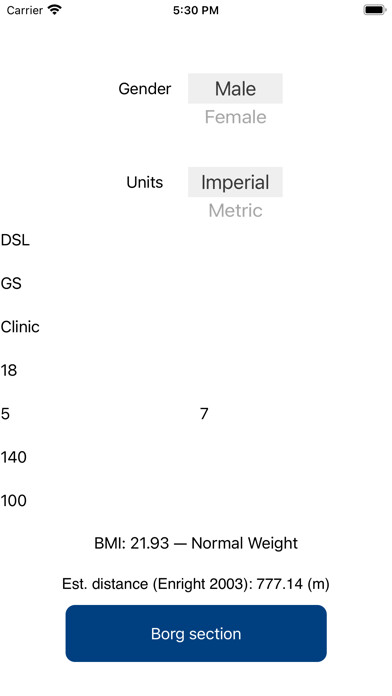Edit the field showing 100
The width and height of the screenshot is (392, 696).
[196, 500]
